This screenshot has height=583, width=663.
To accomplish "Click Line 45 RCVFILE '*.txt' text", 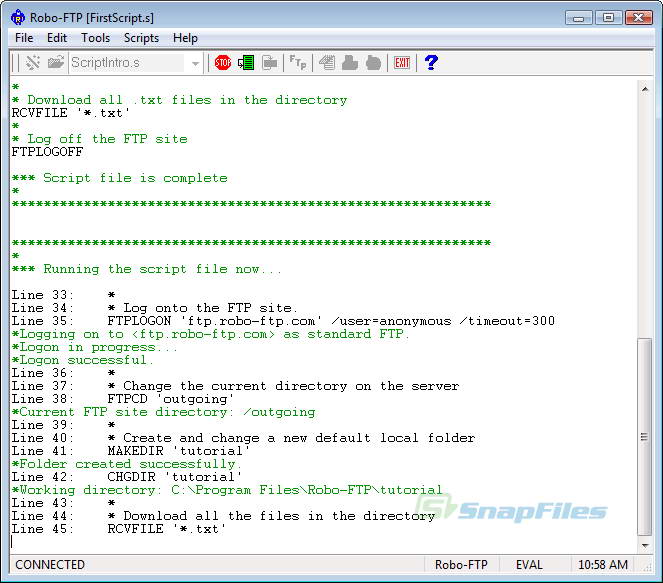I will pyautogui.click(x=167, y=529).
